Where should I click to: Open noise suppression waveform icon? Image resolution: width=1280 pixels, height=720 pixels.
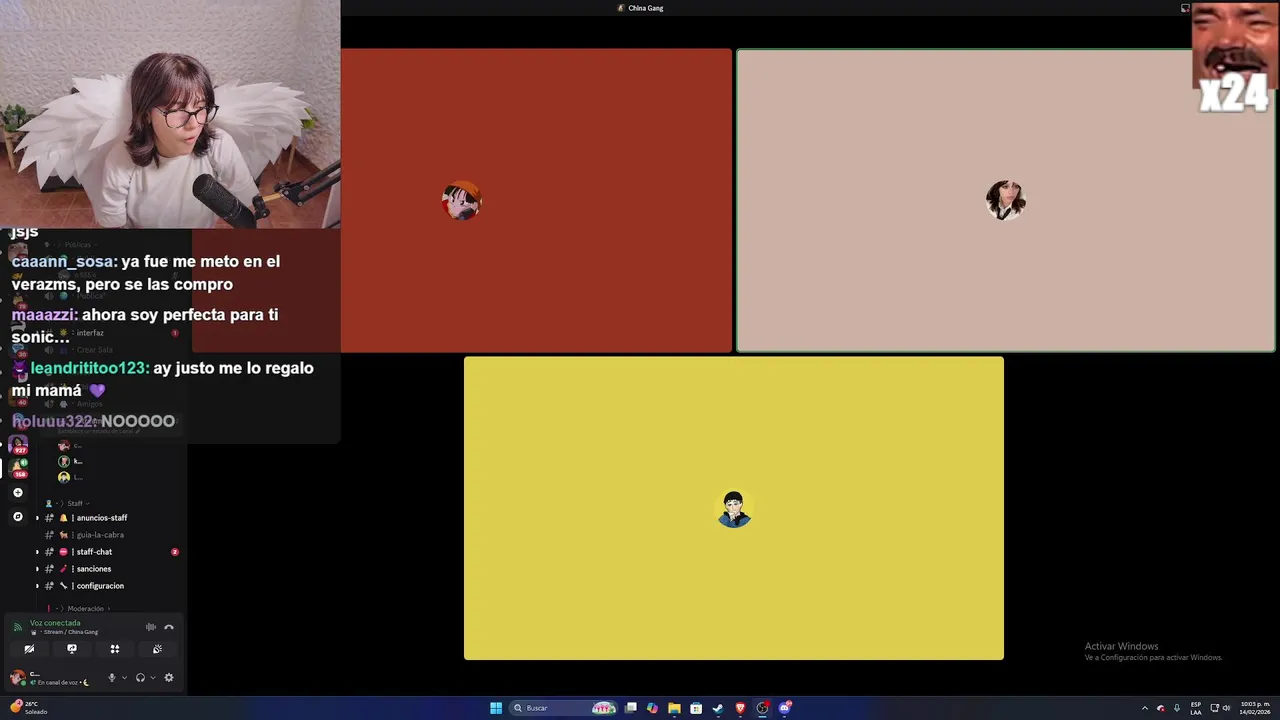[151, 627]
